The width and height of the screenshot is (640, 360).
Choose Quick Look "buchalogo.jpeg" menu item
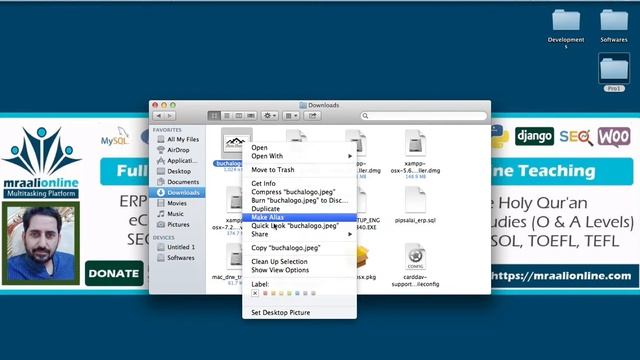click(x=299, y=226)
